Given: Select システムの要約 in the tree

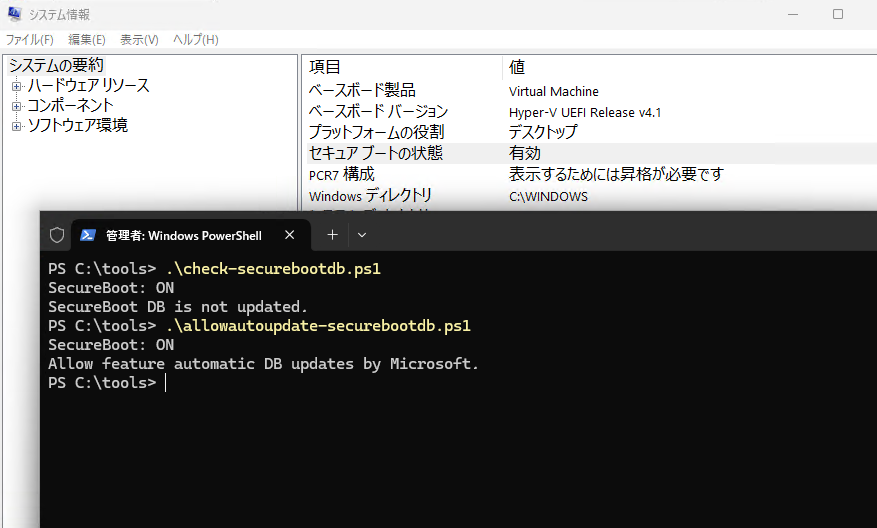Looking at the screenshot, I should (x=56, y=65).
